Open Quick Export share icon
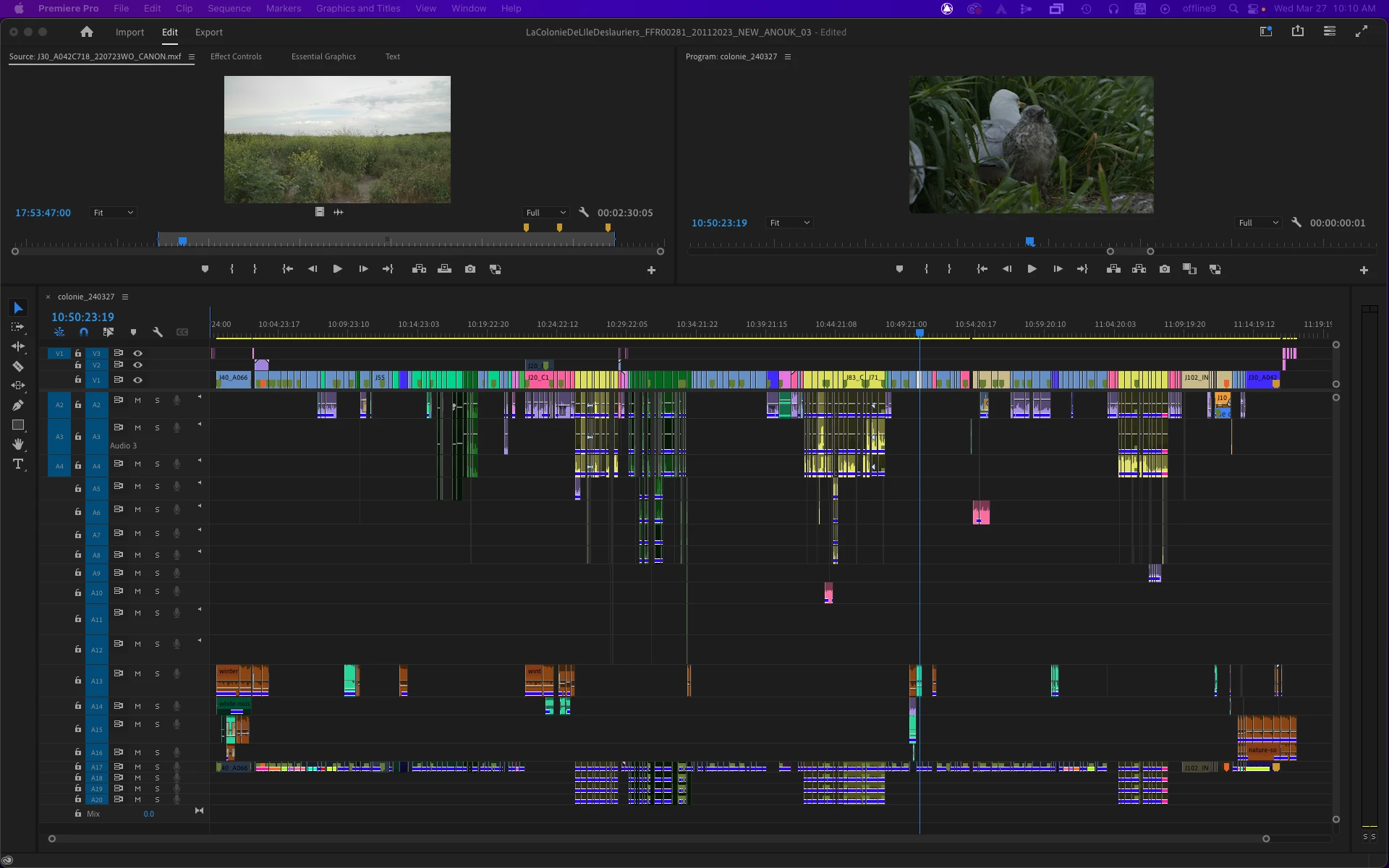 click(1297, 31)
